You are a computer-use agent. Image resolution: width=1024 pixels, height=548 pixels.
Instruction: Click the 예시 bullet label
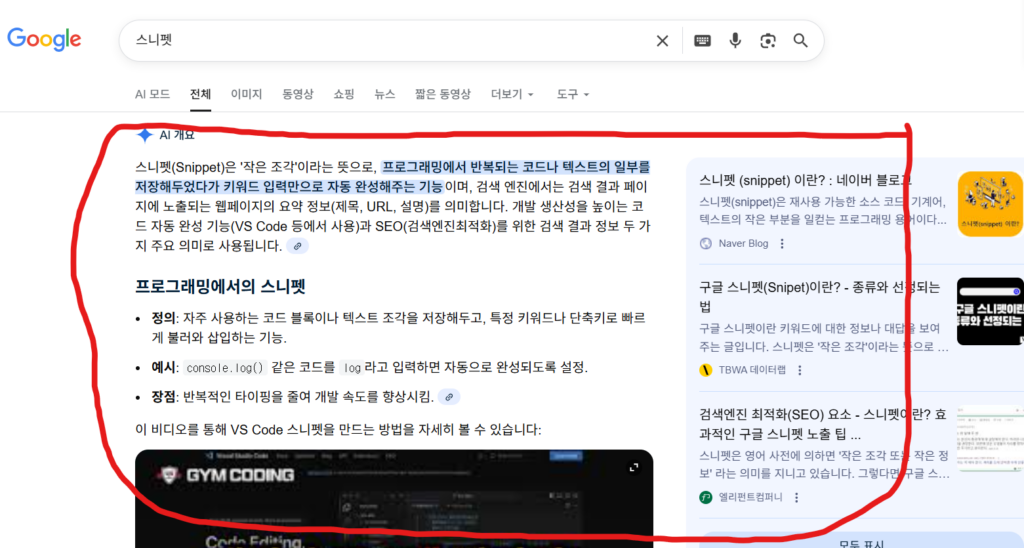click(163, 367)
